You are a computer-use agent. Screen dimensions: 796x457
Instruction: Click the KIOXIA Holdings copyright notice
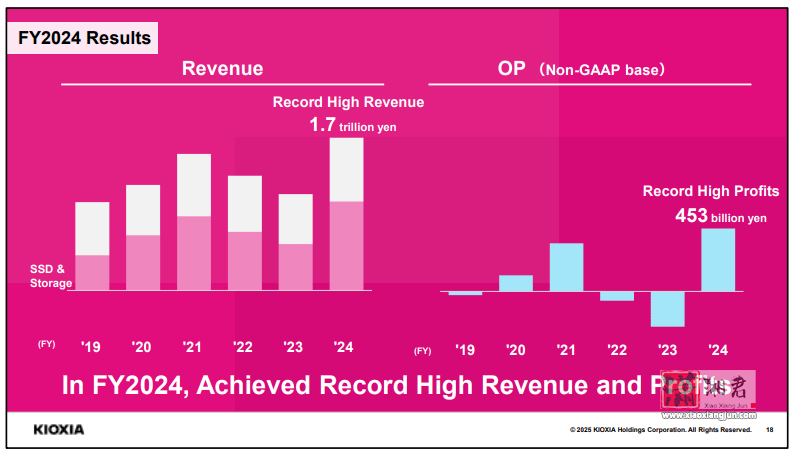tap(660, 430)
